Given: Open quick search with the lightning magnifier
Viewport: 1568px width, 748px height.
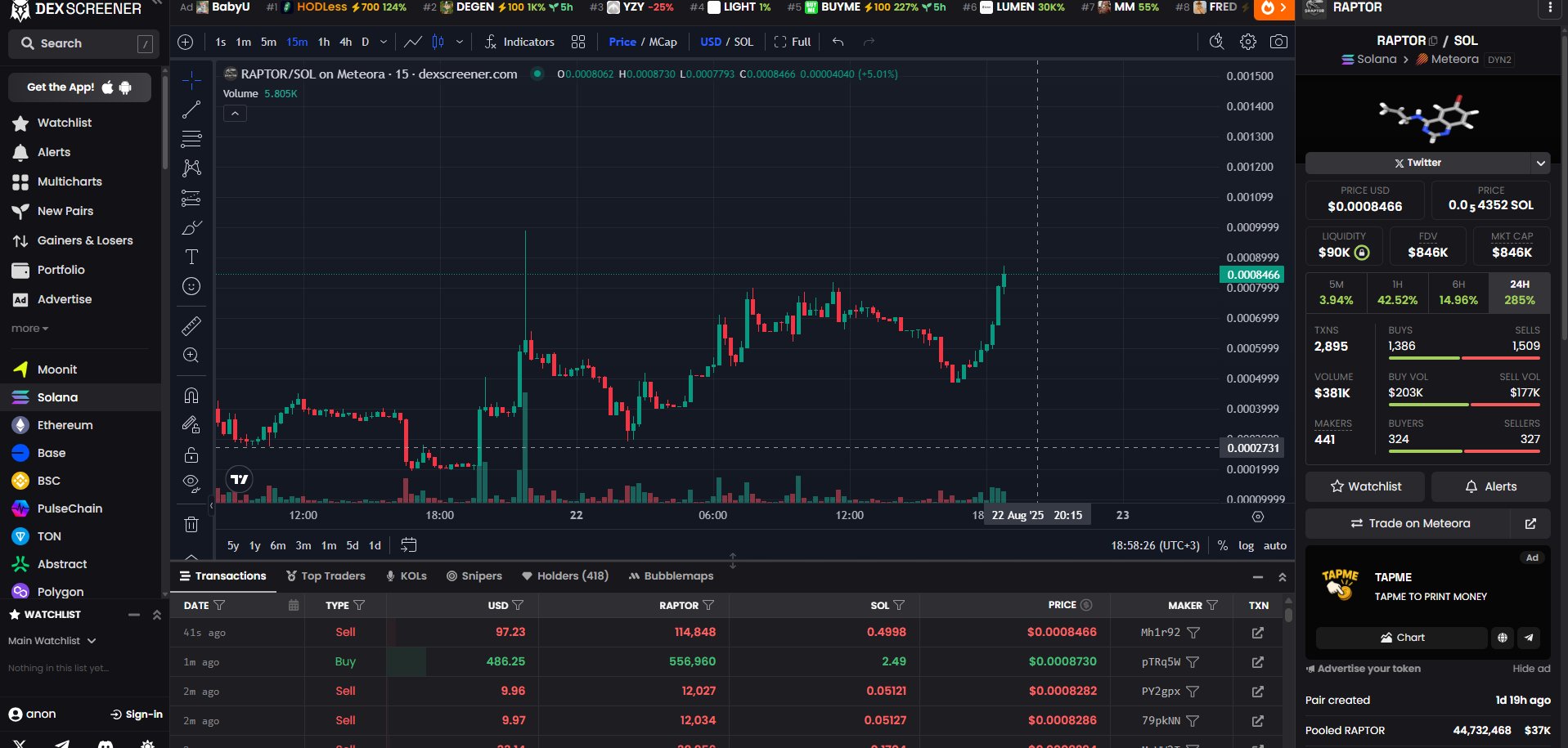Looking at the screenshot, I should [1217, 42].
